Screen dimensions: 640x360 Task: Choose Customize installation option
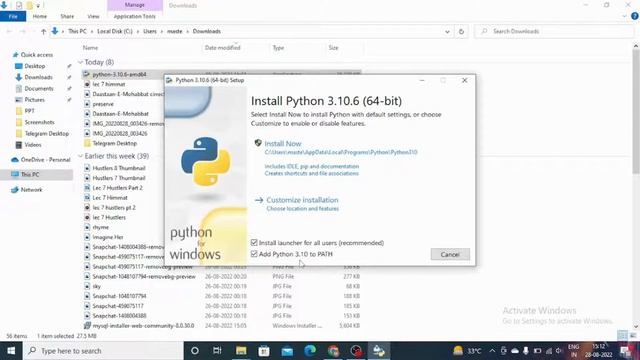pyautogui.click(x=302, y=200)
